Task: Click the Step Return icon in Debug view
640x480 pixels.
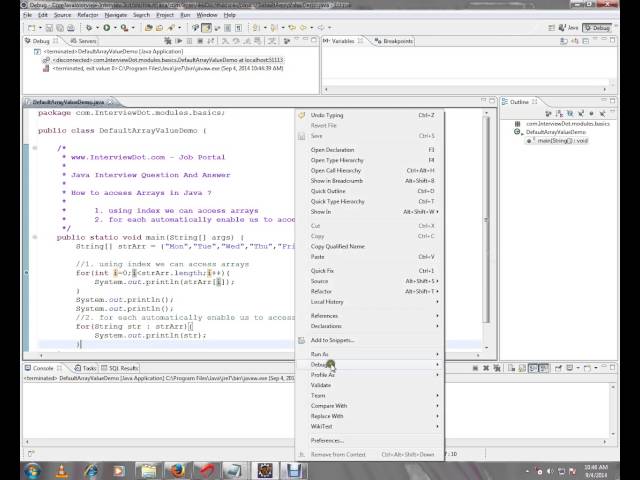Action: point(247,41)
